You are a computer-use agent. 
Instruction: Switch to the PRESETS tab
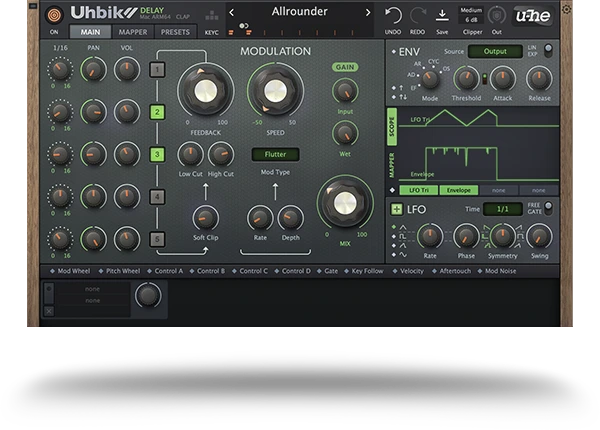coord(175,32)
